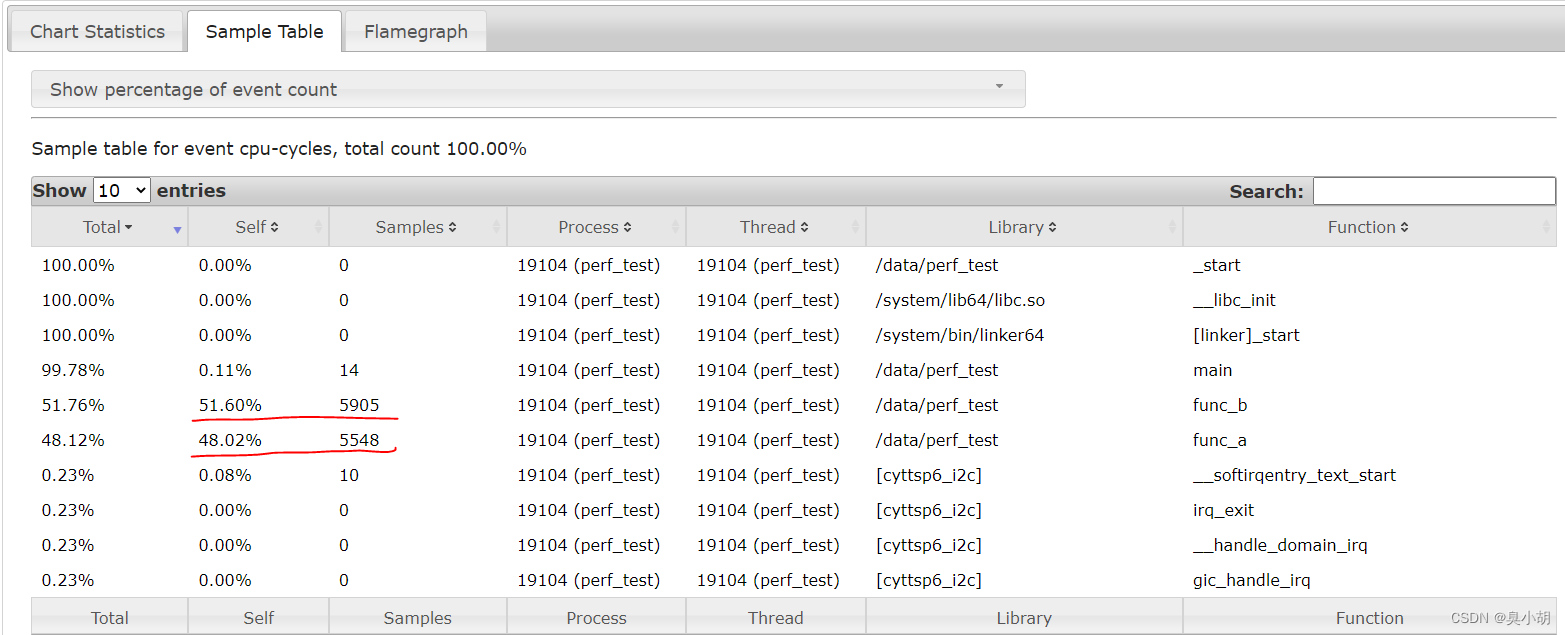The image size is (1565, 635).
Task: Switch to the Chart Statistics tab
Action: point(97,31)
